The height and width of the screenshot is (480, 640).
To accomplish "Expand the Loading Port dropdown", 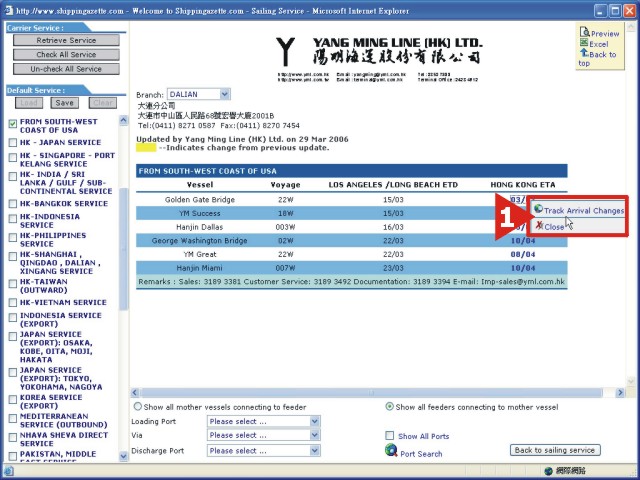I will click(x=314, y=421).
